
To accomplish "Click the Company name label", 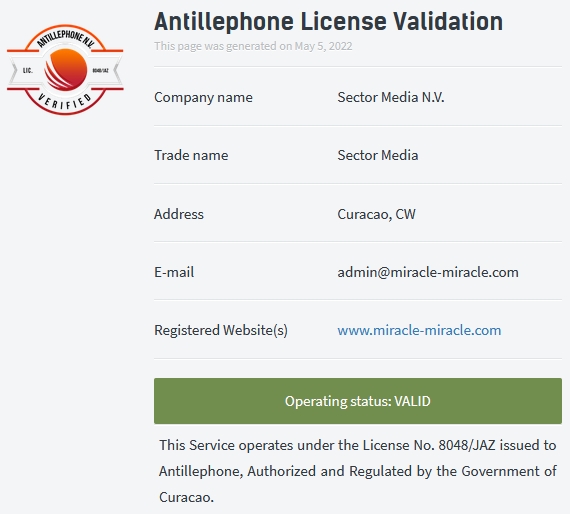I will (x=203, y=97).
